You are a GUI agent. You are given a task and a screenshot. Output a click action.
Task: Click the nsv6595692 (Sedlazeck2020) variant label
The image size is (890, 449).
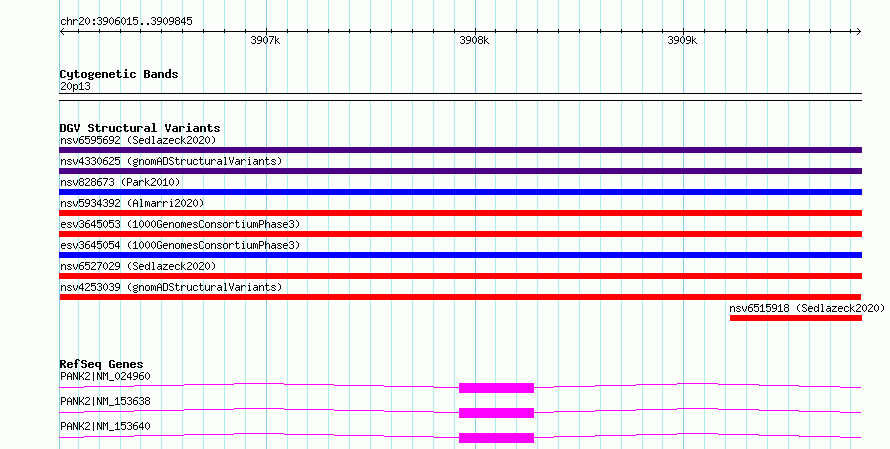tap(138, 140)
